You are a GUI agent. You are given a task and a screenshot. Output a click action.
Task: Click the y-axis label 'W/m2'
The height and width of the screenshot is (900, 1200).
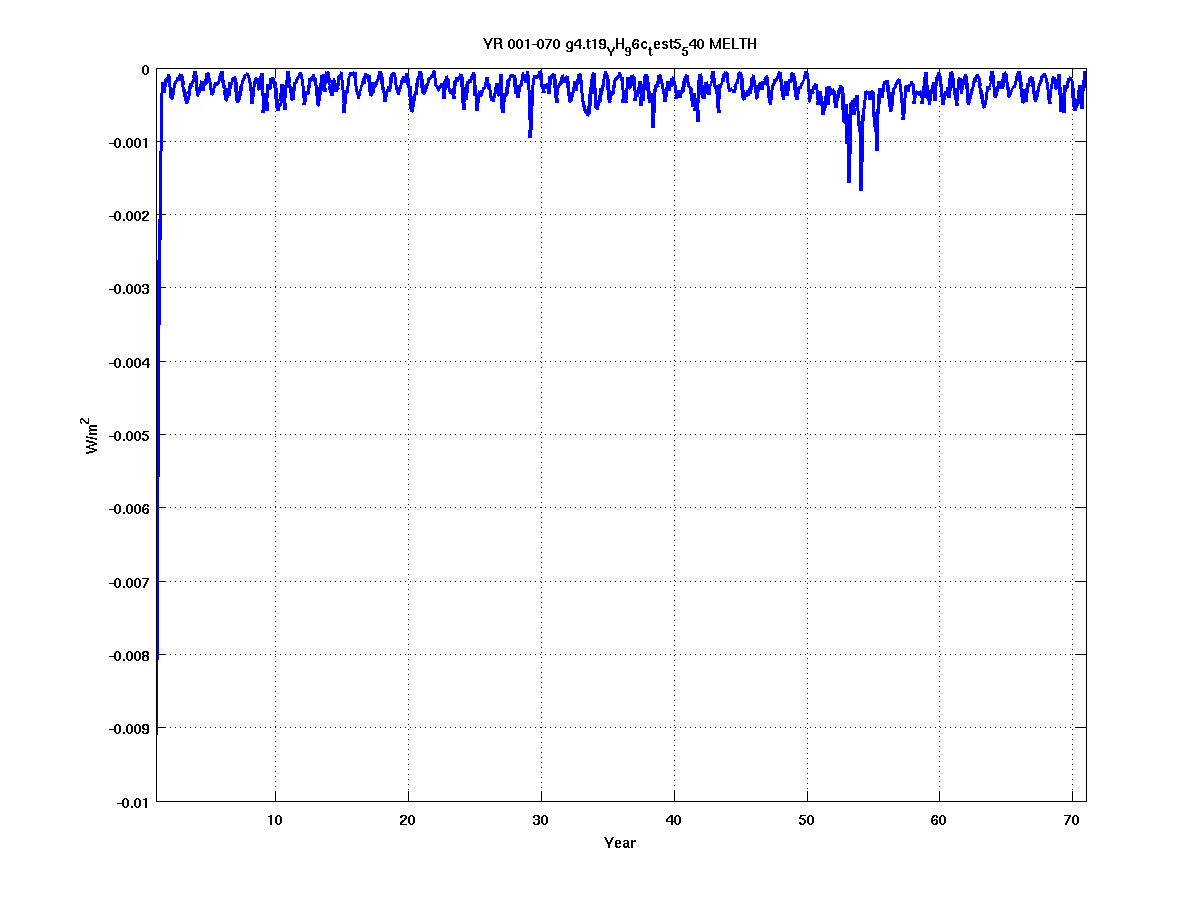click(91, 434)
